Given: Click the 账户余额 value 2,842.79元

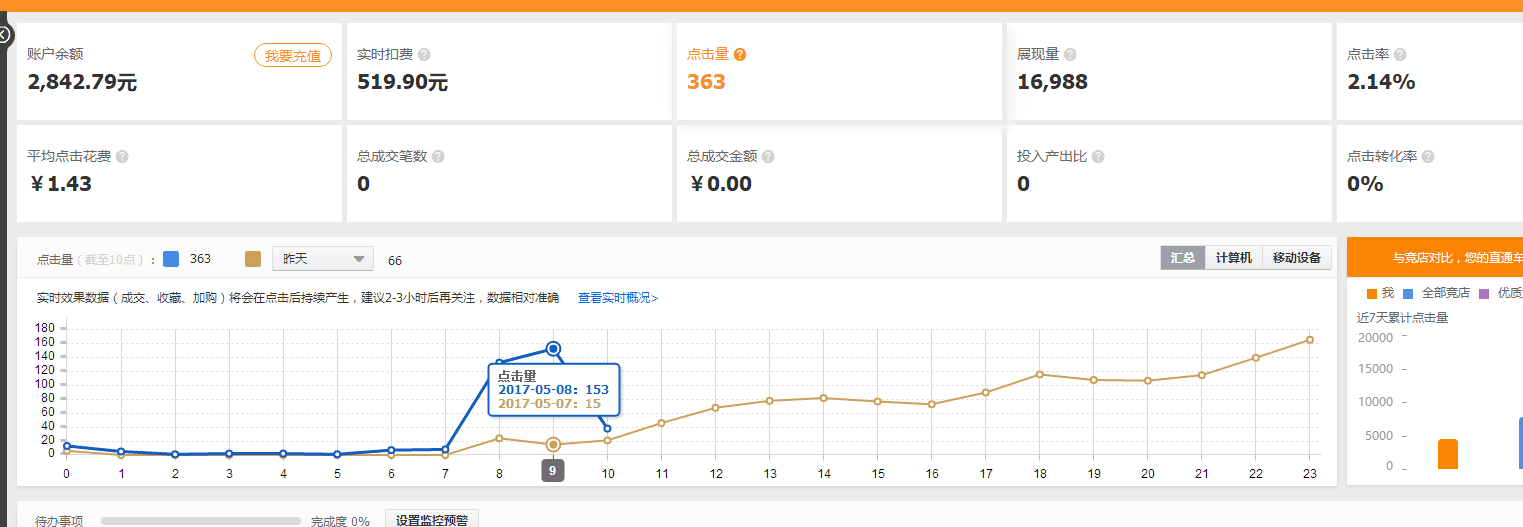Looking at the screenshot, I should click(x=82, y=82).
